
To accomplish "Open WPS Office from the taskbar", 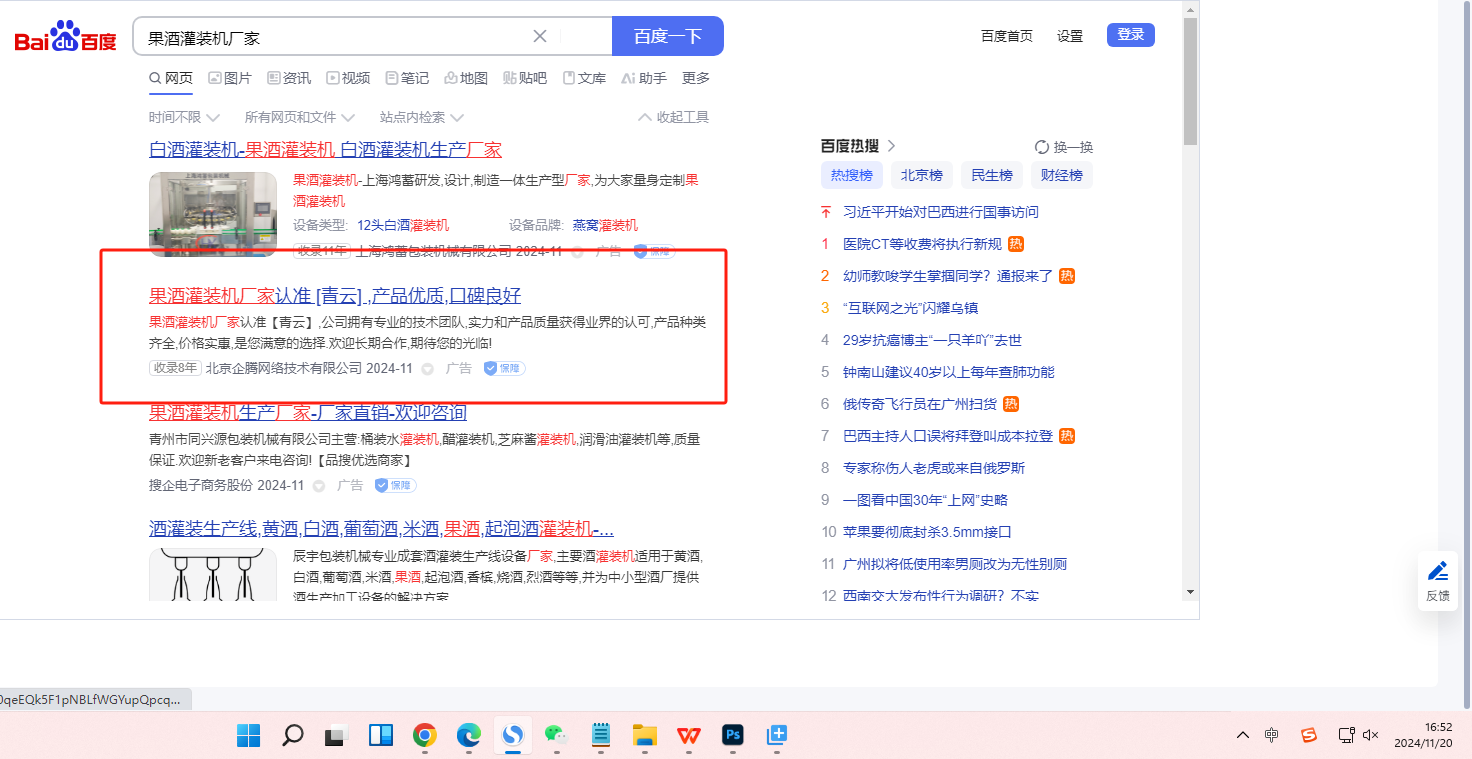I will click(688, 736).
